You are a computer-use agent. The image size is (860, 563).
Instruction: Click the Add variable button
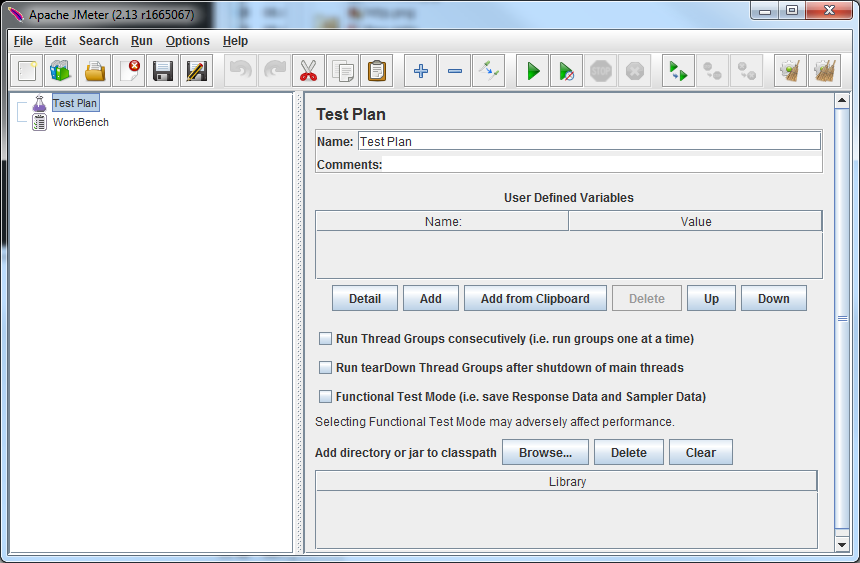coord(431,299)
